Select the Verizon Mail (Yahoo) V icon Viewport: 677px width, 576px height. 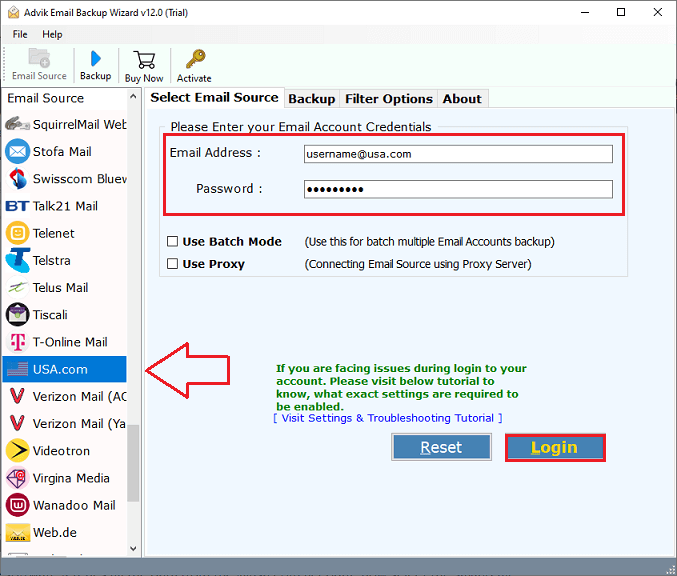[x=17, y=423]
